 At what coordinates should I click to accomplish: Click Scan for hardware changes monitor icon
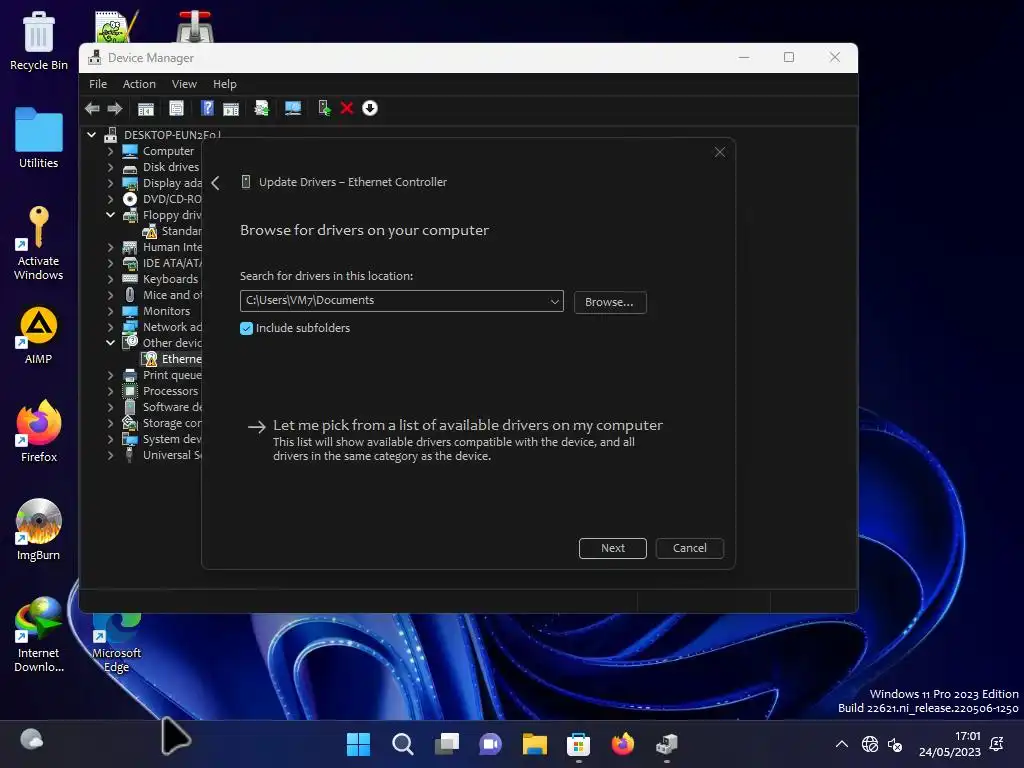pos(293,108)
